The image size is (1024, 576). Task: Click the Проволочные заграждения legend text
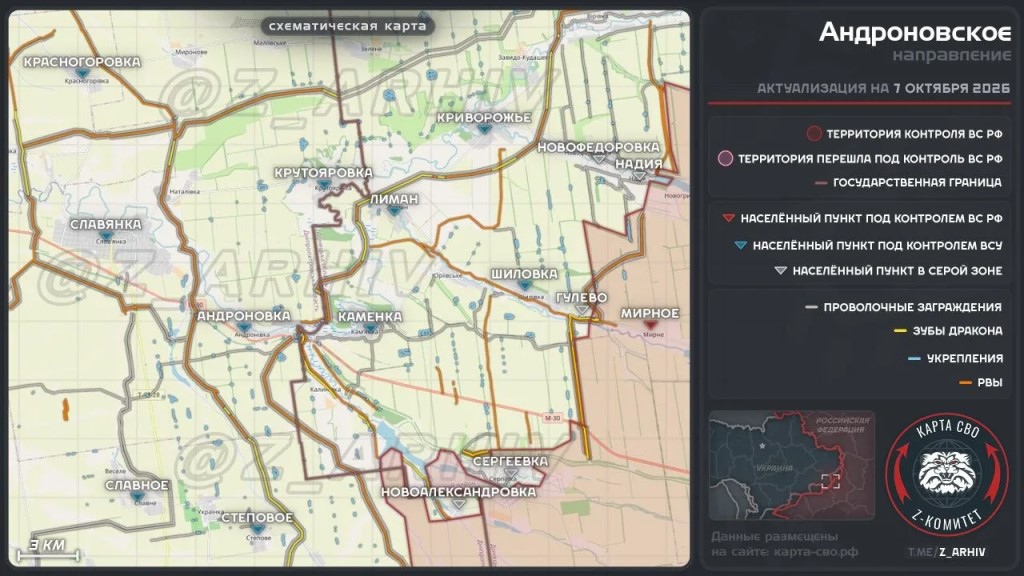coord(912,307)
